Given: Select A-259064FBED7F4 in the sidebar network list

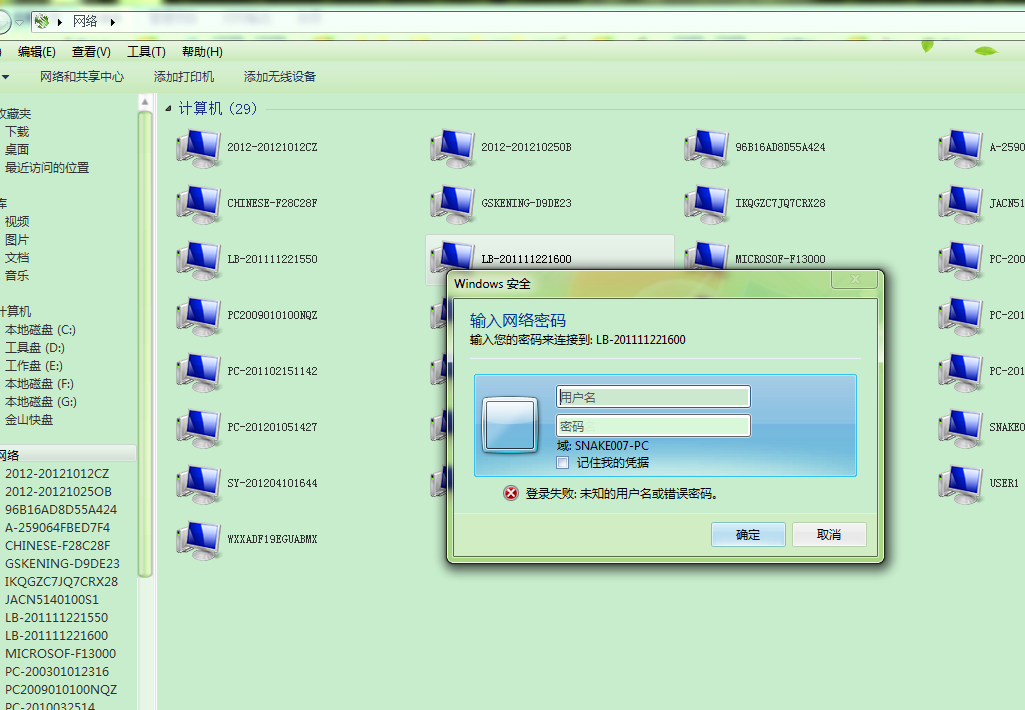Looking at the screenshot, I should coord(58,528).
